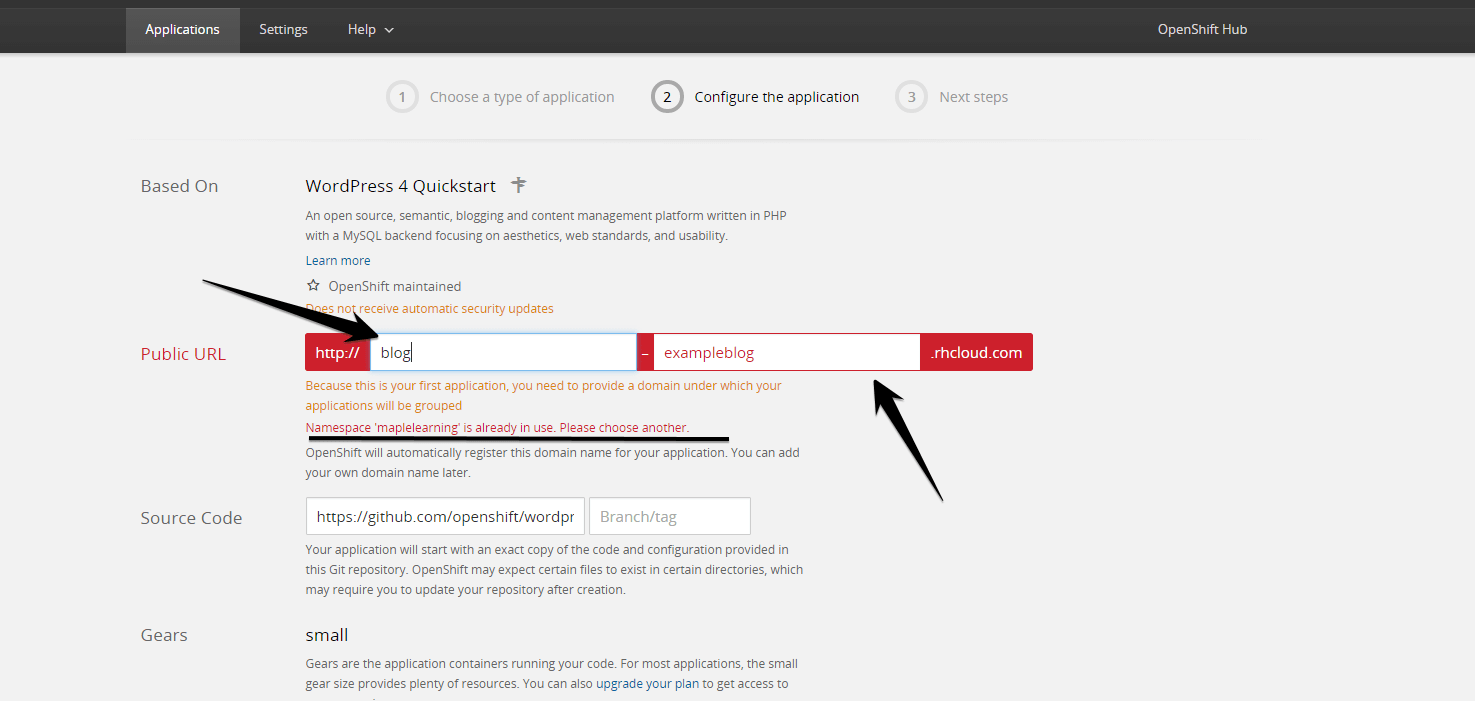The width and height of the screenshot is (1475, 701).
Task: Expand the Help dropdown menu
Action: click(x=371, y=30)
